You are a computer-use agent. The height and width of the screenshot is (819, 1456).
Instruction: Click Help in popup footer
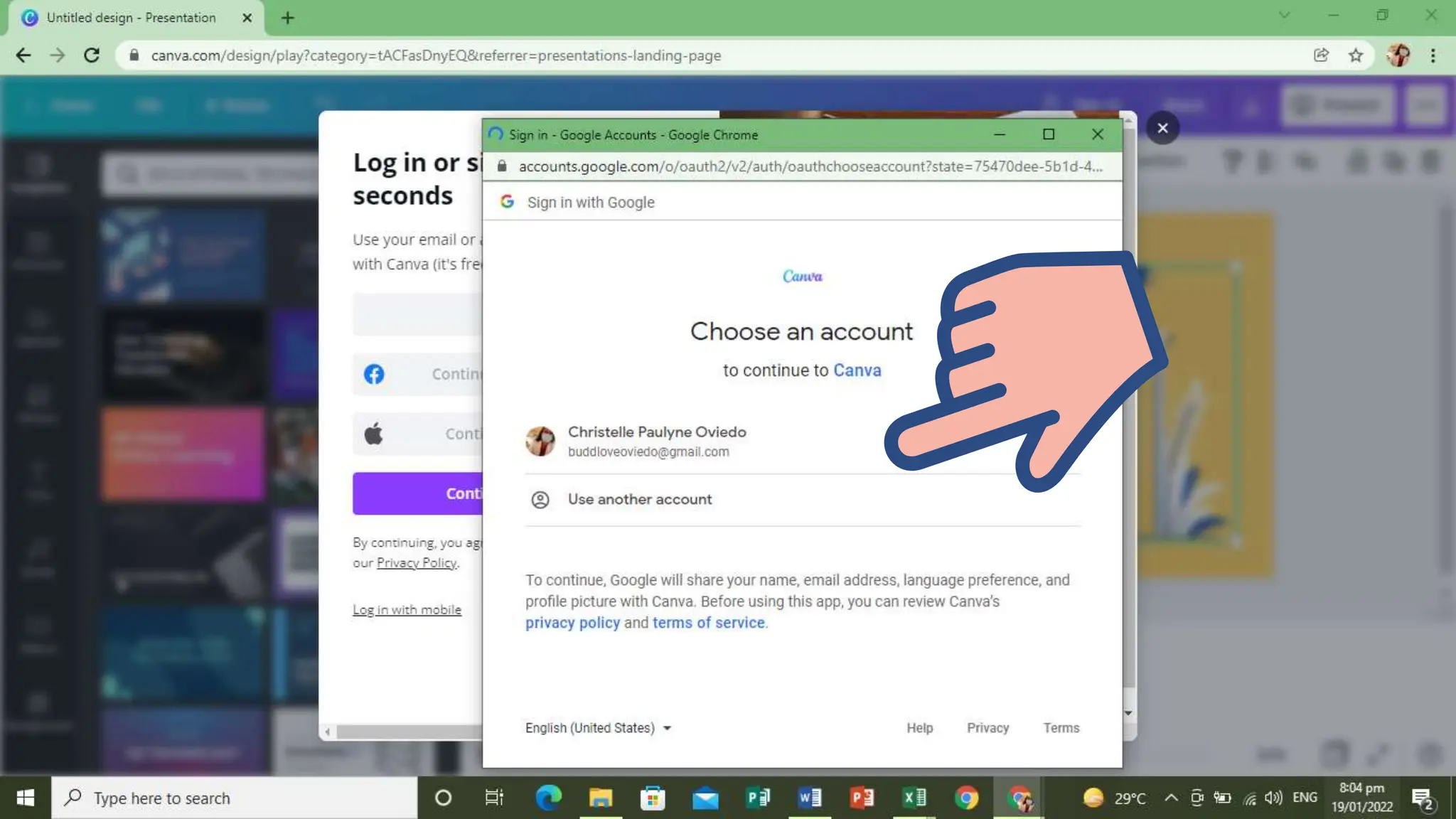(x=919, y=728)
